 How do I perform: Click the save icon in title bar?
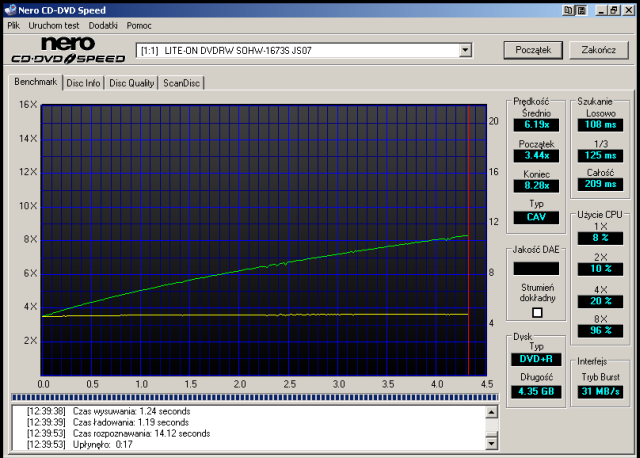(581, 10)
